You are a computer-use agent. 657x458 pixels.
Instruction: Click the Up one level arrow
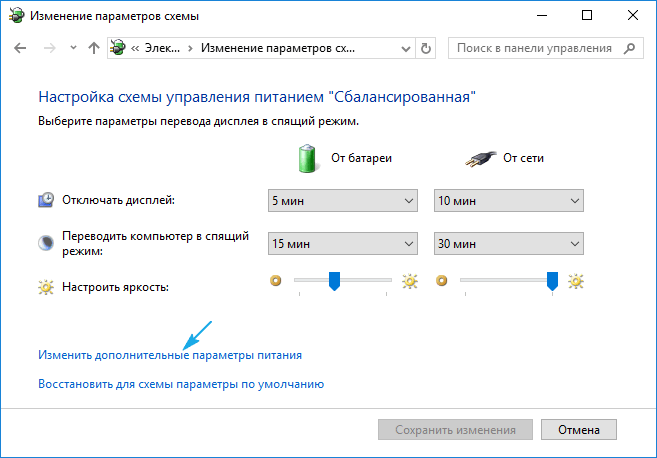(x=93, y=48)
